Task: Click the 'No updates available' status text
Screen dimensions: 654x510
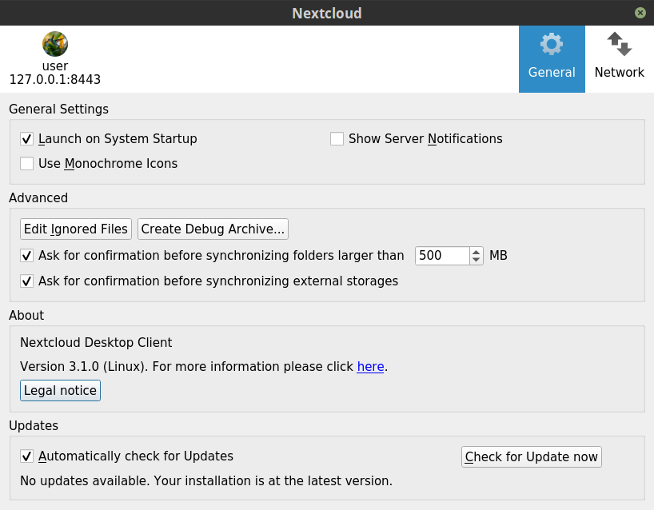Action: tap(206, 481)
